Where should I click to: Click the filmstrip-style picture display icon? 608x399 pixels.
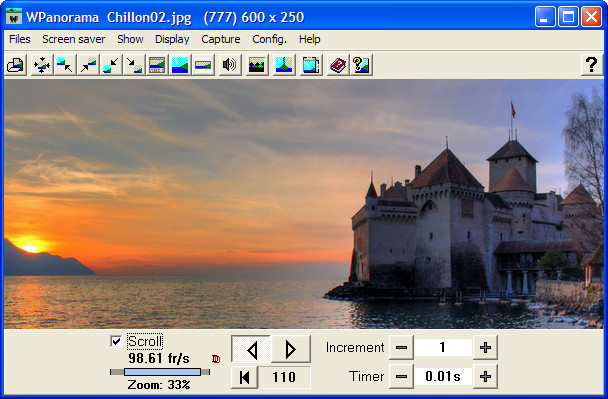(x=157, y=65)
